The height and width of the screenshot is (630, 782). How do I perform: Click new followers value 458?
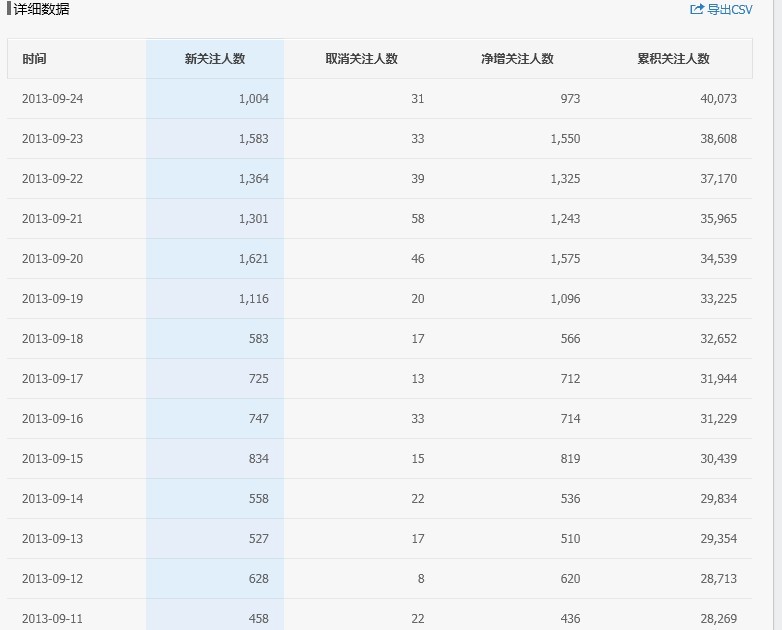coord(258,619)
